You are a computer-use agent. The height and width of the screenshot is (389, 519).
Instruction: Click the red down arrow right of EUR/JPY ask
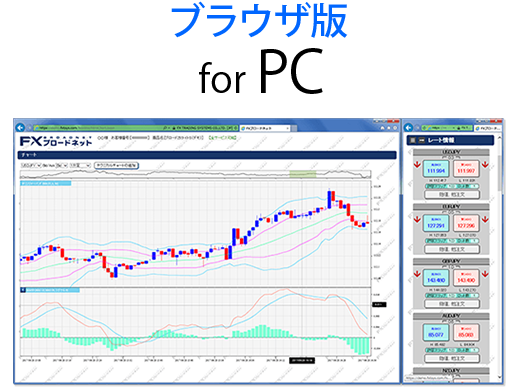pyautogui.click(x=485, y=219)
